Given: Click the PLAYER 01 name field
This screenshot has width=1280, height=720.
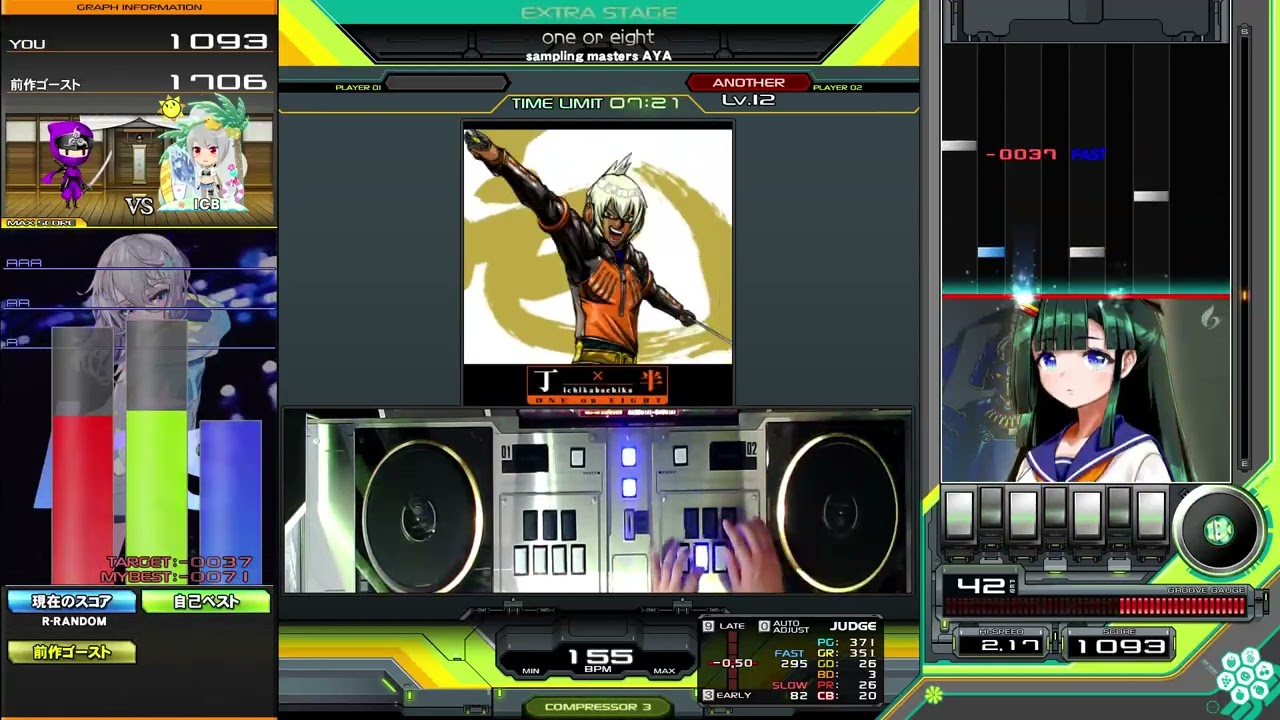Looking at the screenshot, I should 447,84.
